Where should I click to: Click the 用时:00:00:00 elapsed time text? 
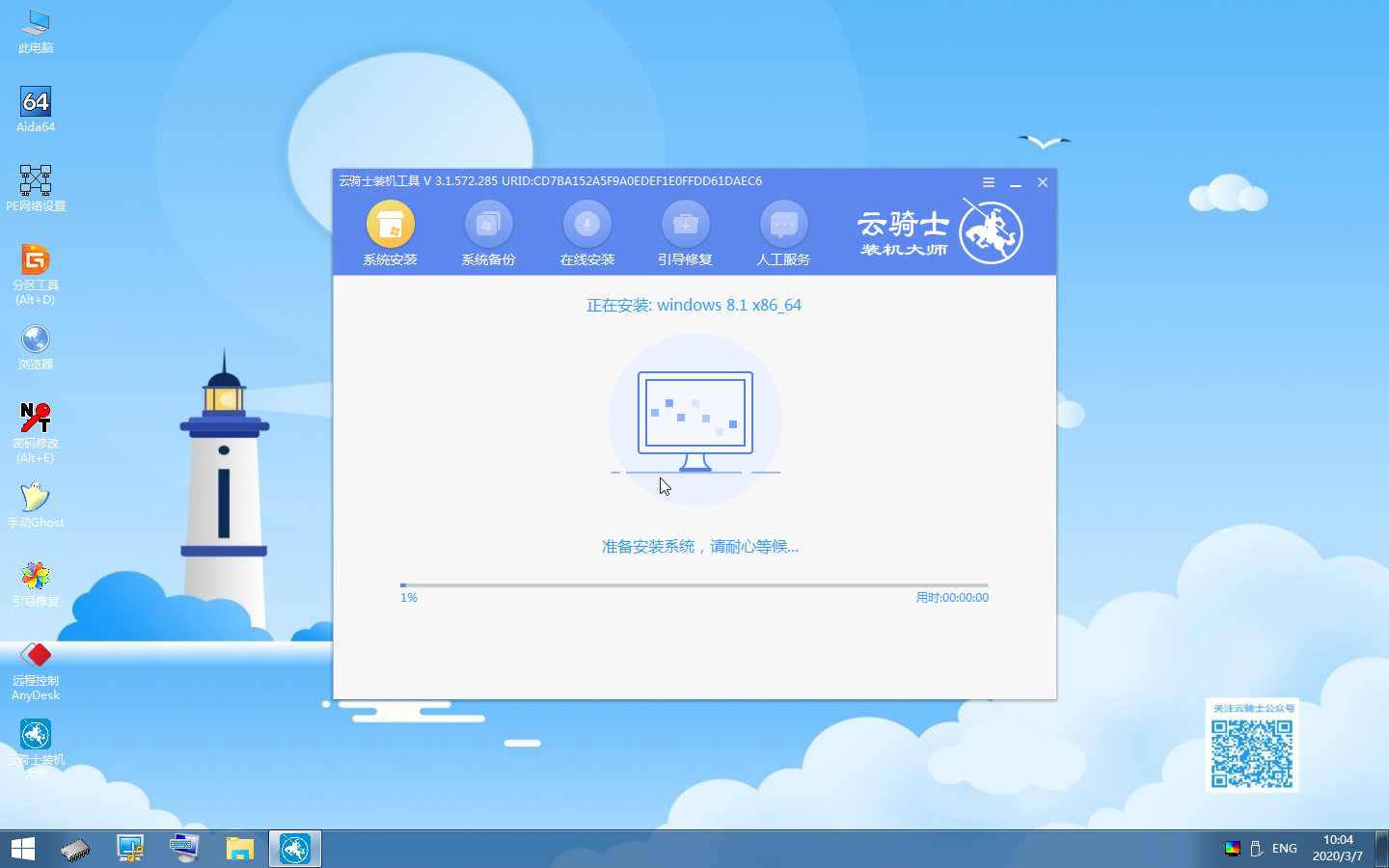point(952,598)
